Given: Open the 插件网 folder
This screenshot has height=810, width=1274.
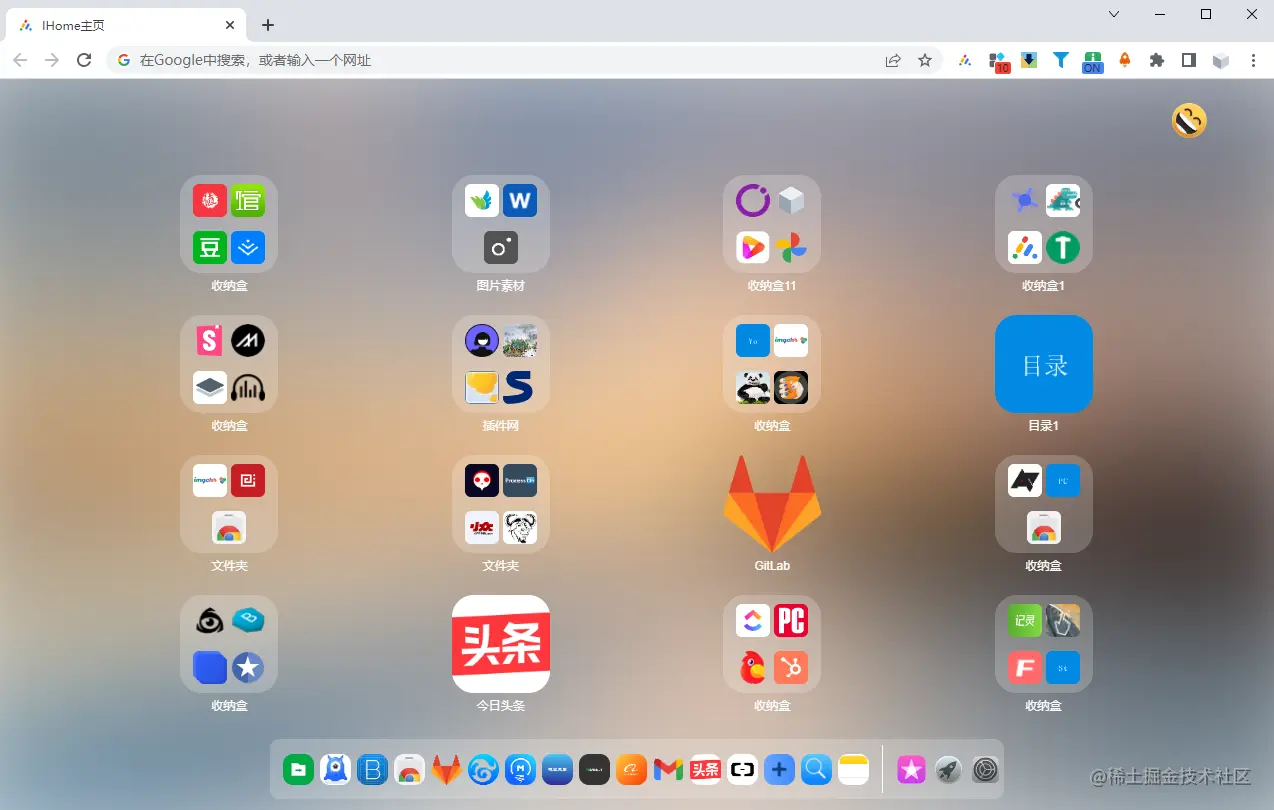Looking at the screenshot, I should point(500,364).
